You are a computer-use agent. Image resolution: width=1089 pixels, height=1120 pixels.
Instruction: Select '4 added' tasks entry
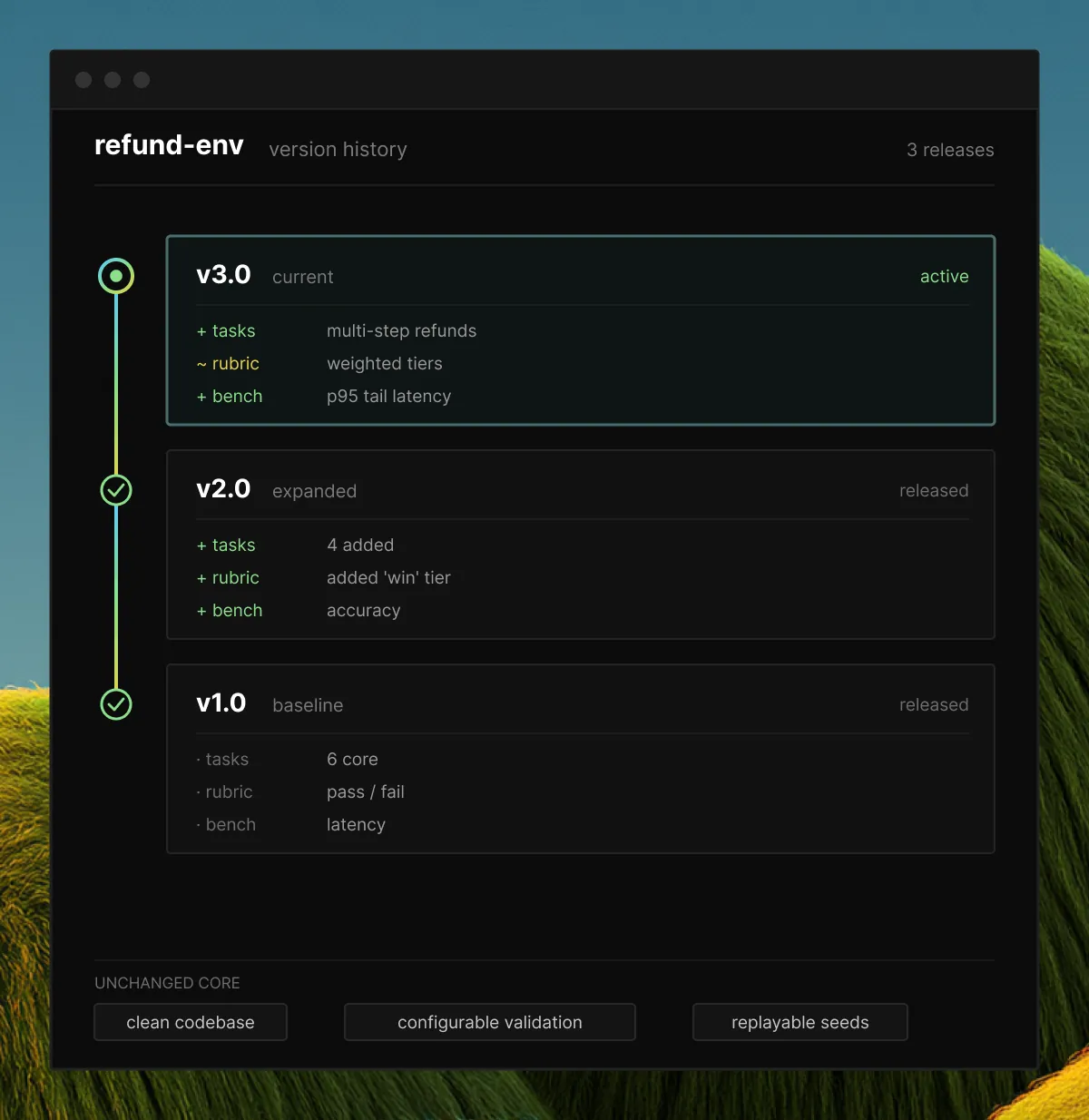coord(360,545)
